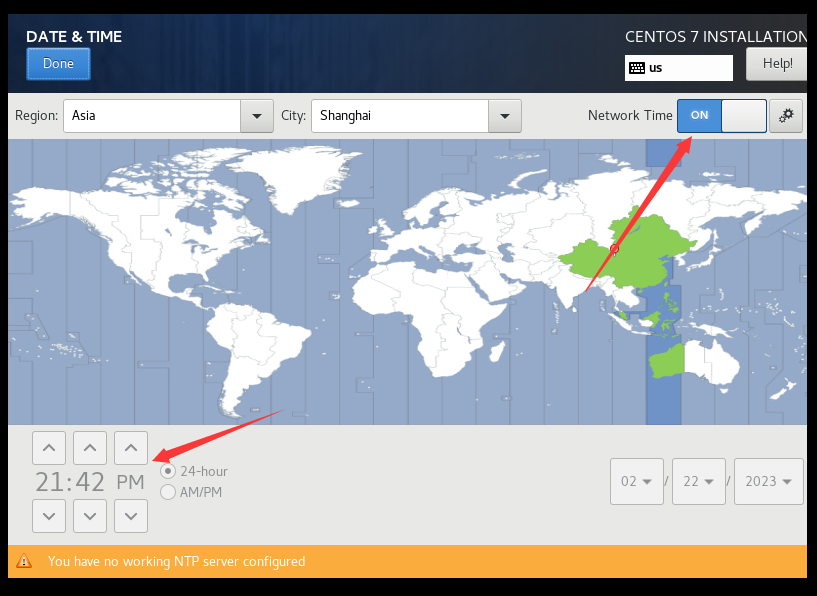
Task: Select the 24-hour radio button
Action: [168, 471]
